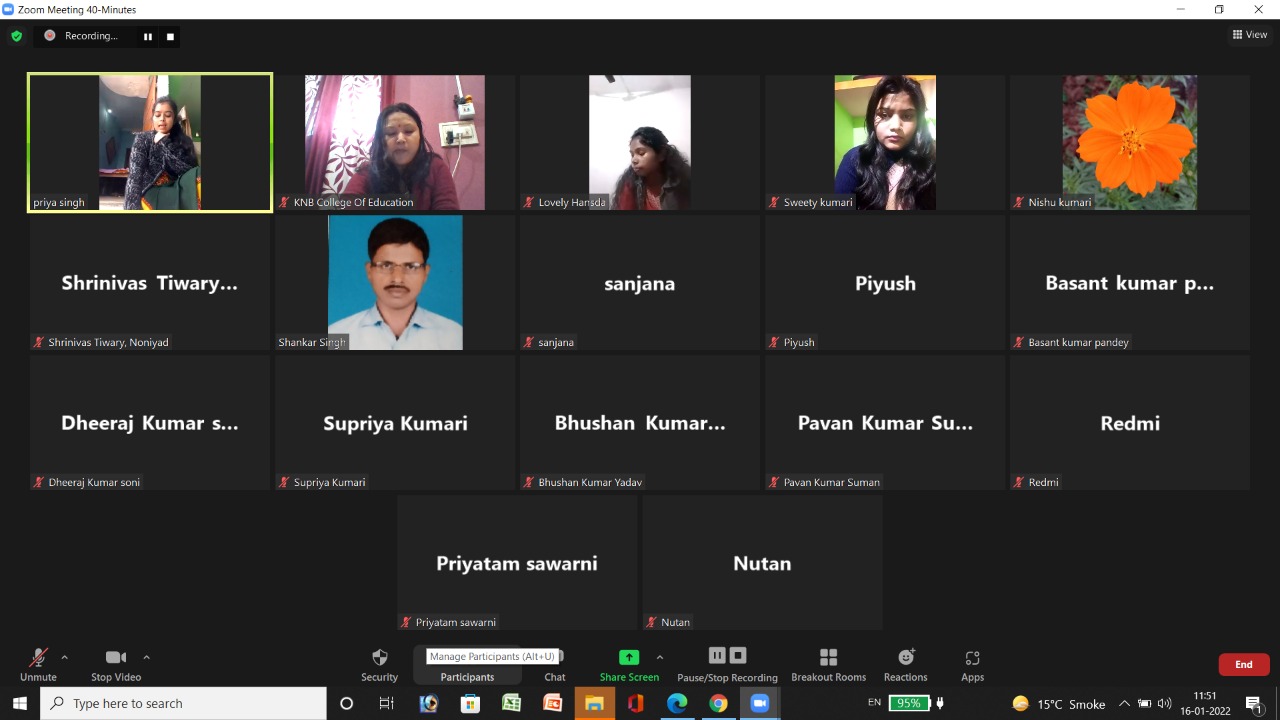This screenshot has width=1280, height=720.
Task: Click the Redmi participant tile
Action: point(1130,422)
